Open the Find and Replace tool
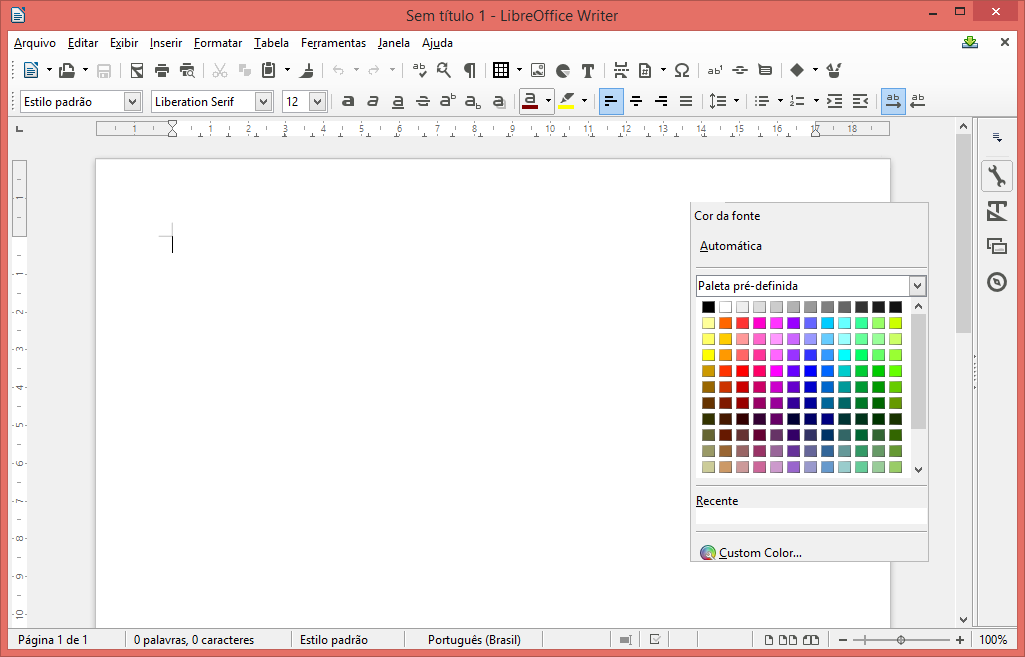1025x657 pixels. [x=444, y=70]
